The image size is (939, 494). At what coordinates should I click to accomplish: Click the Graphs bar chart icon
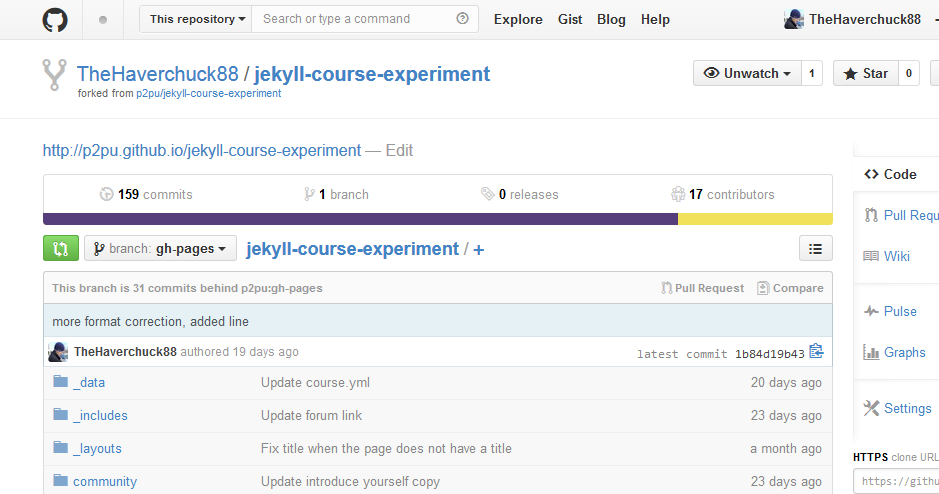coord(871,352)
